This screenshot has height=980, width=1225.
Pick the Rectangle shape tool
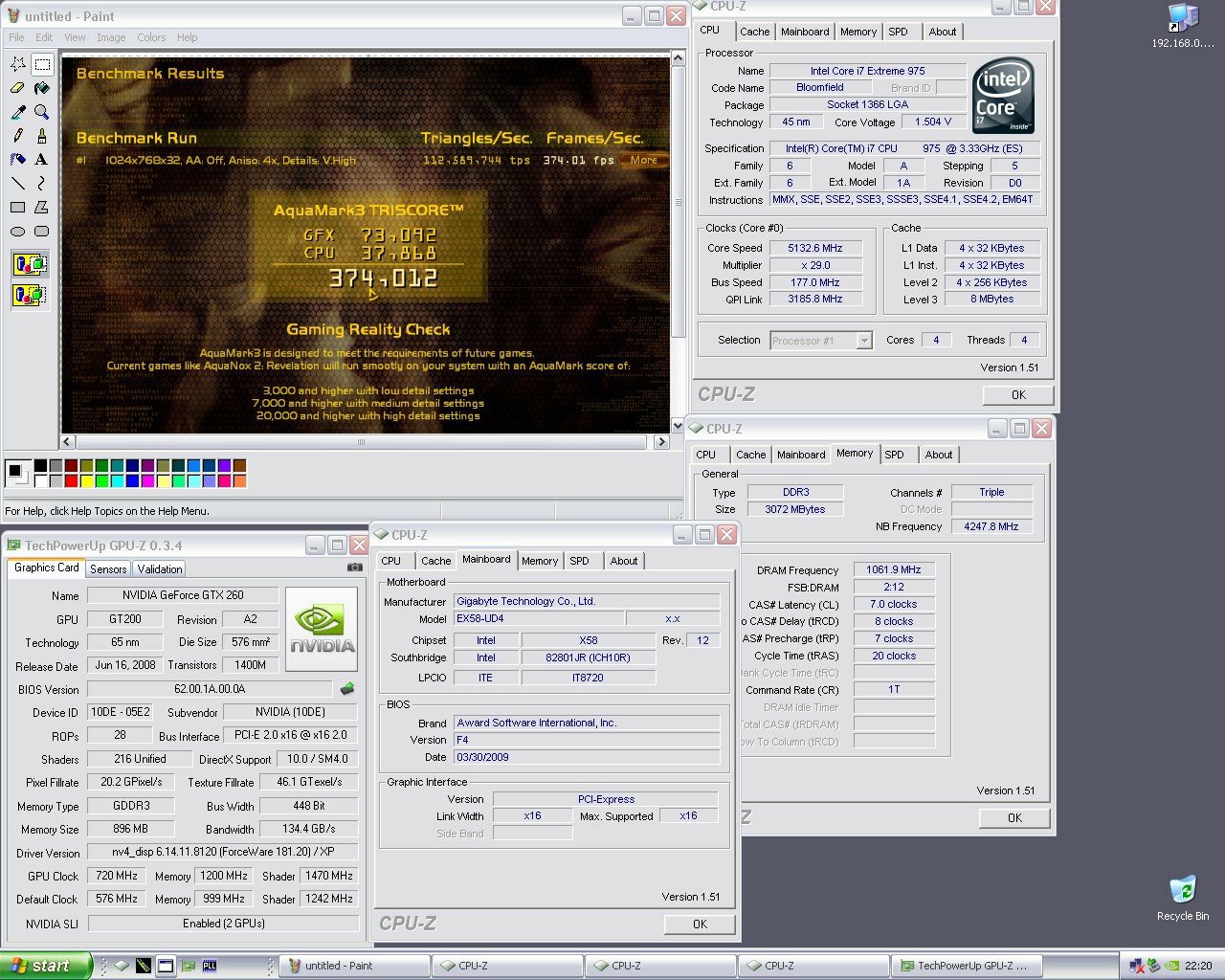(x=18, y=207)
